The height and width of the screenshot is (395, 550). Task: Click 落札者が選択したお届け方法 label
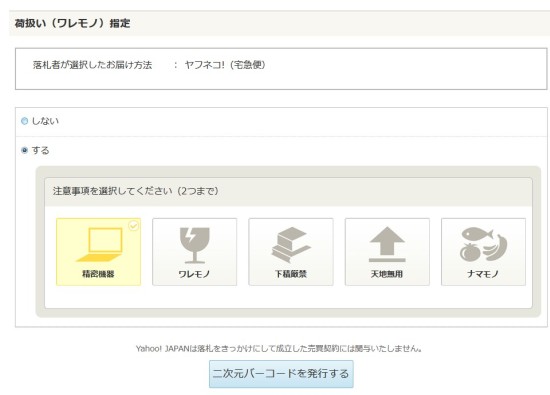(x=93, y=65)
